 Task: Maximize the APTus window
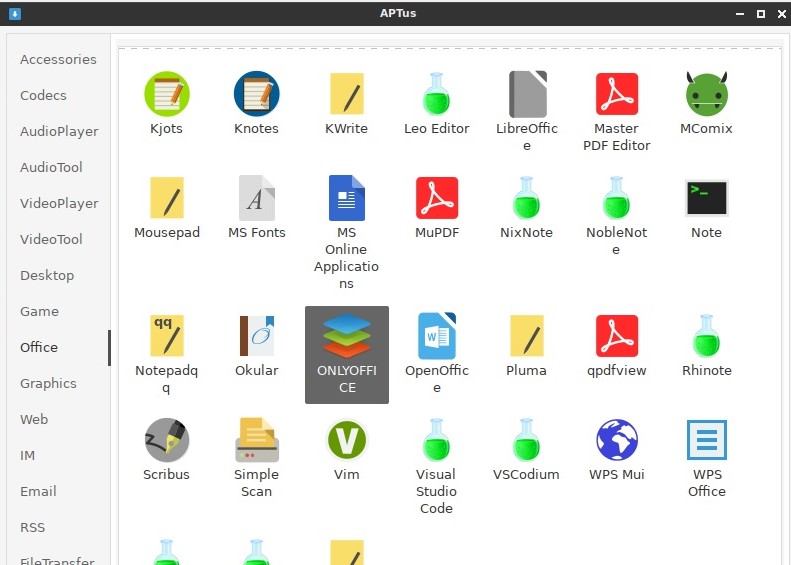(x=761, y=14)
